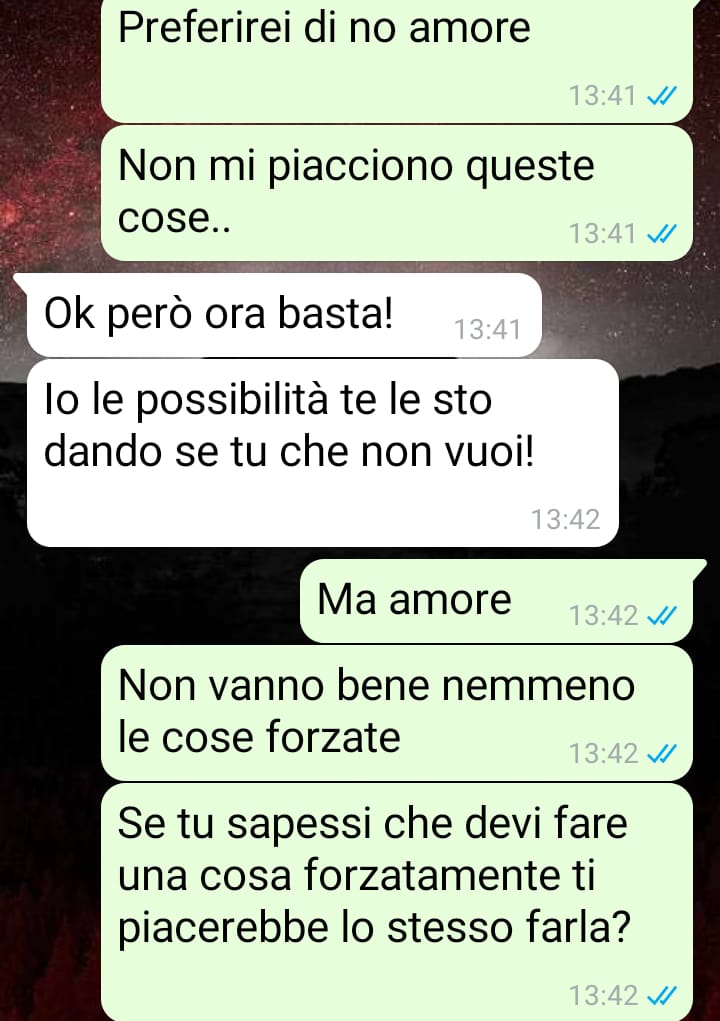
Task: Tap read receipt on 'Preferirei di no amore'
Action: pos(661,96)
